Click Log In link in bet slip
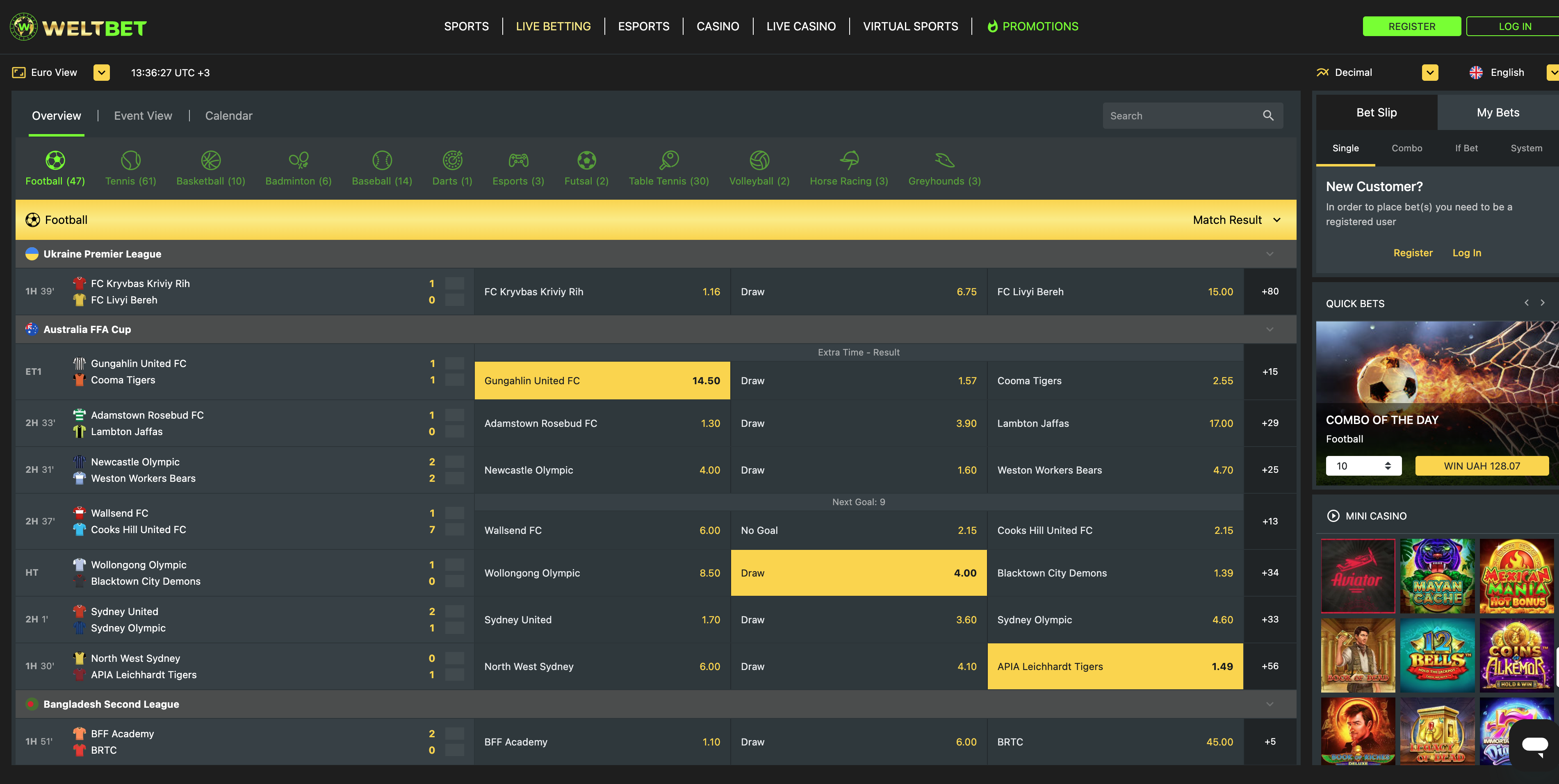 click(x=1466, y=253)
